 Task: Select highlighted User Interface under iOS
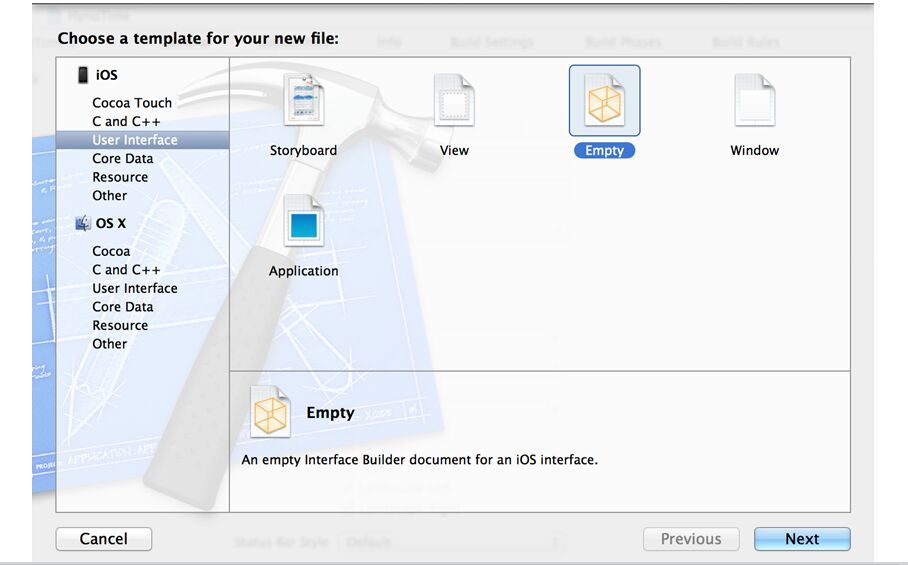[142, 140]
